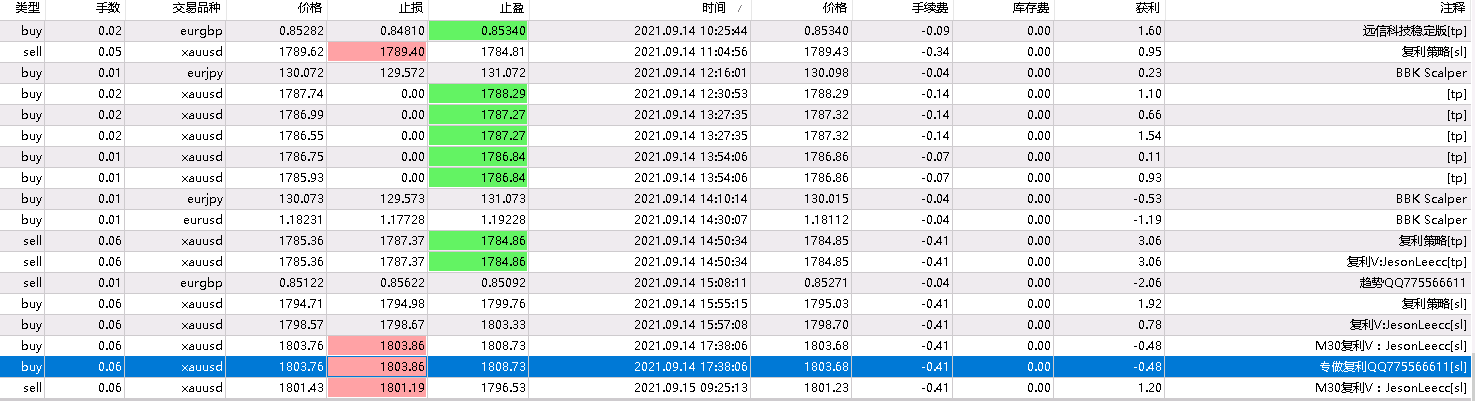Click the time 2021.09.14 15:55:15
The image size is (1475, 401).
pyautogui.click(x=691, y=303)
